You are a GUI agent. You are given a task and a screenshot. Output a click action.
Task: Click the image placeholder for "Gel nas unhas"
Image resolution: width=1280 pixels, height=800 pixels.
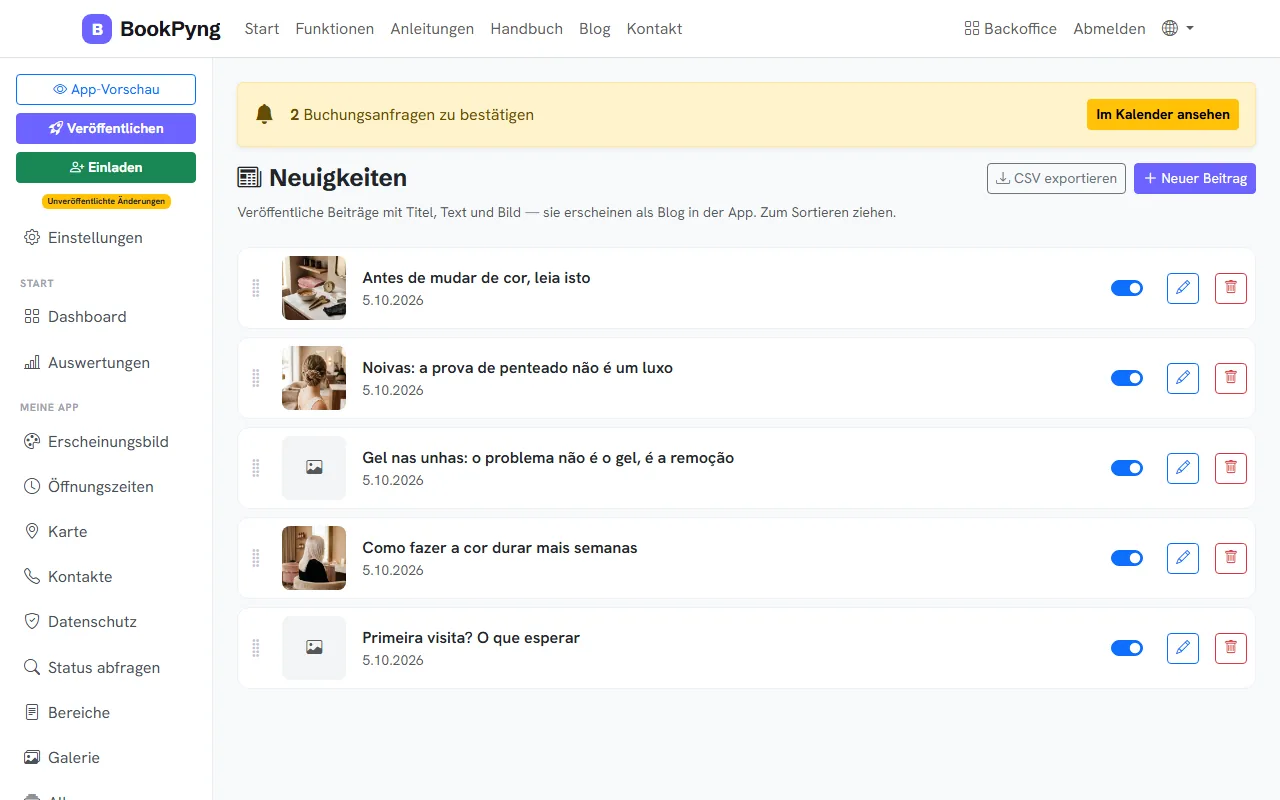click(314, 468)
